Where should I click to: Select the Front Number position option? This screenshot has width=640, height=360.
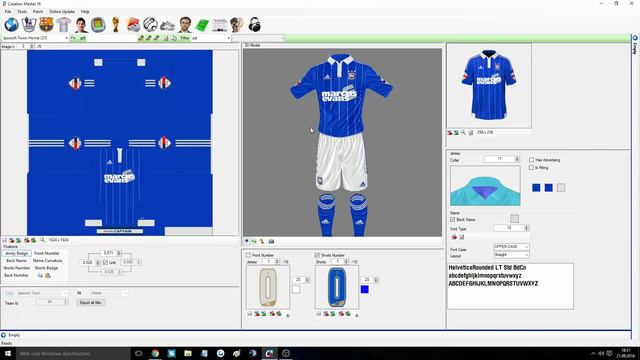coord(47,253)
